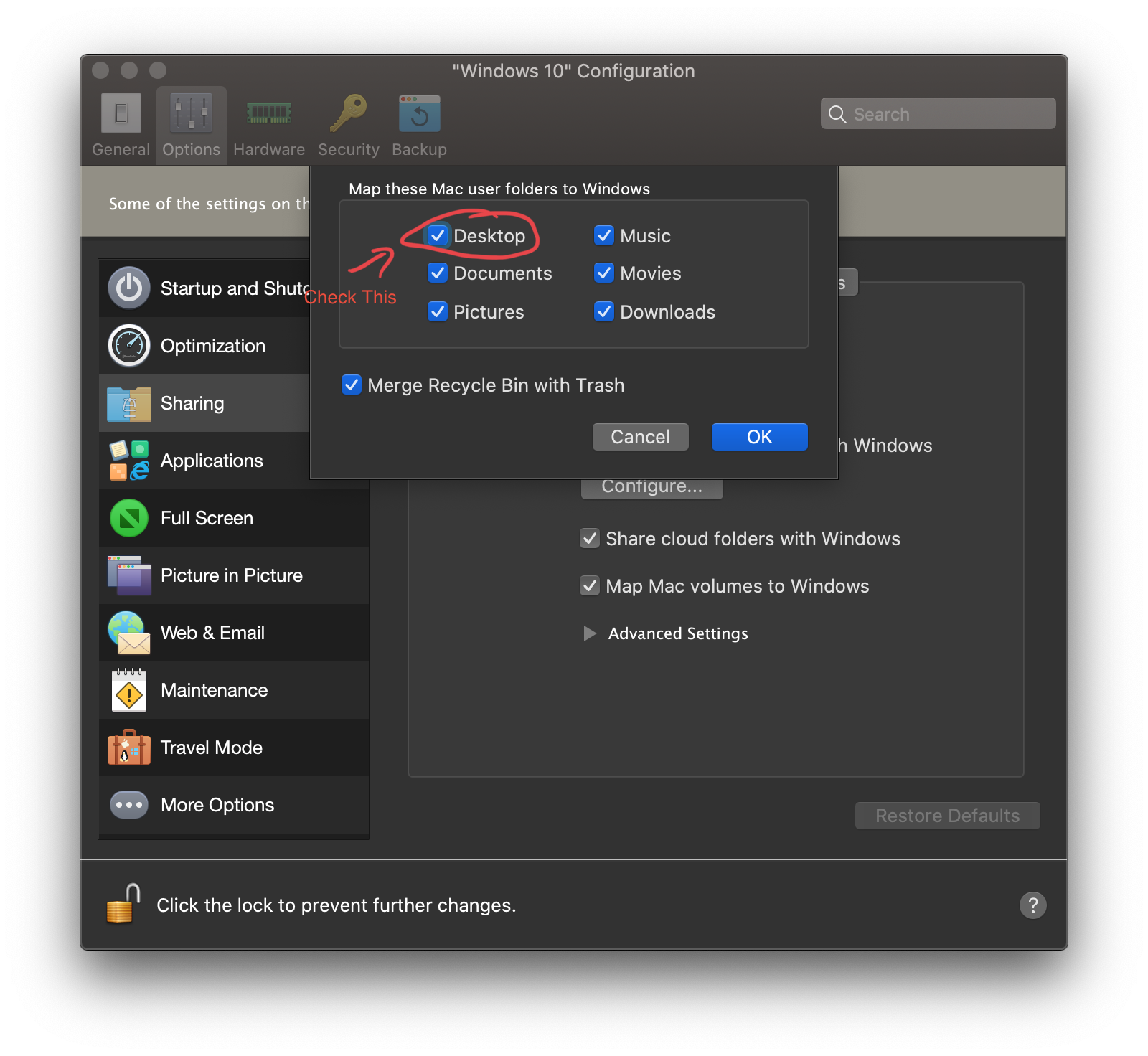Switch to the General tab label
This screenshot has height=1056, width=1148.
pyautogui.click(x=121, y=149)
